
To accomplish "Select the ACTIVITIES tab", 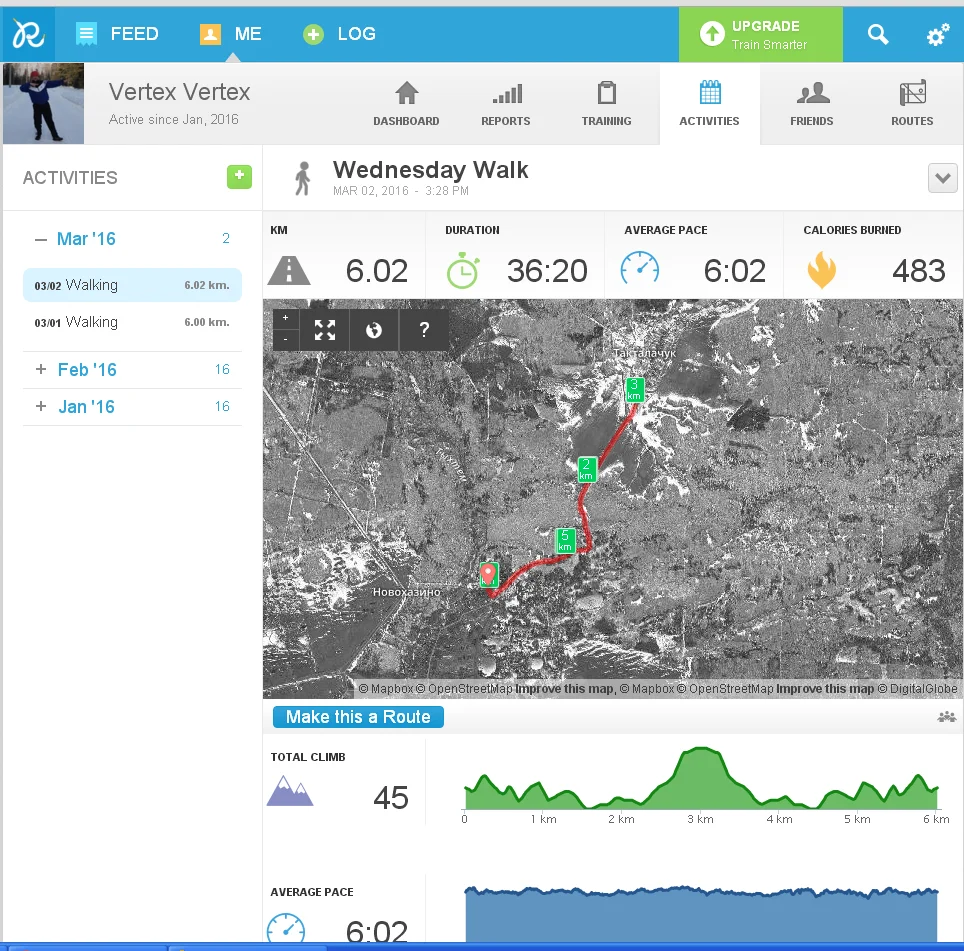I will tap(709, 103).
